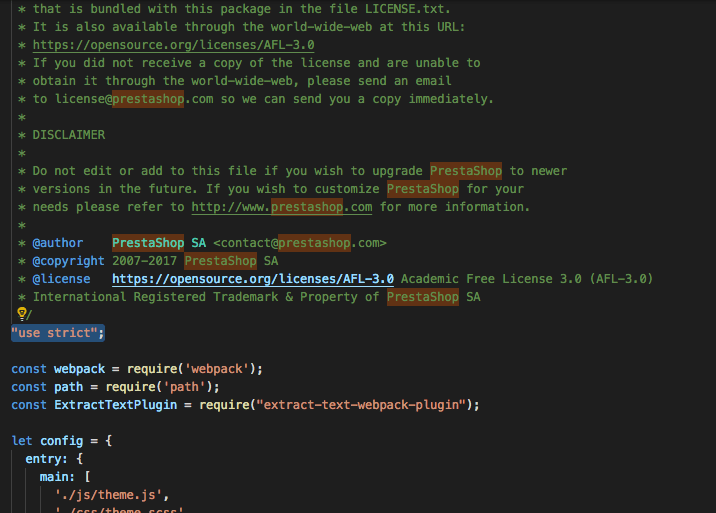Click license@prestashop.com email text

click(134, 99)
